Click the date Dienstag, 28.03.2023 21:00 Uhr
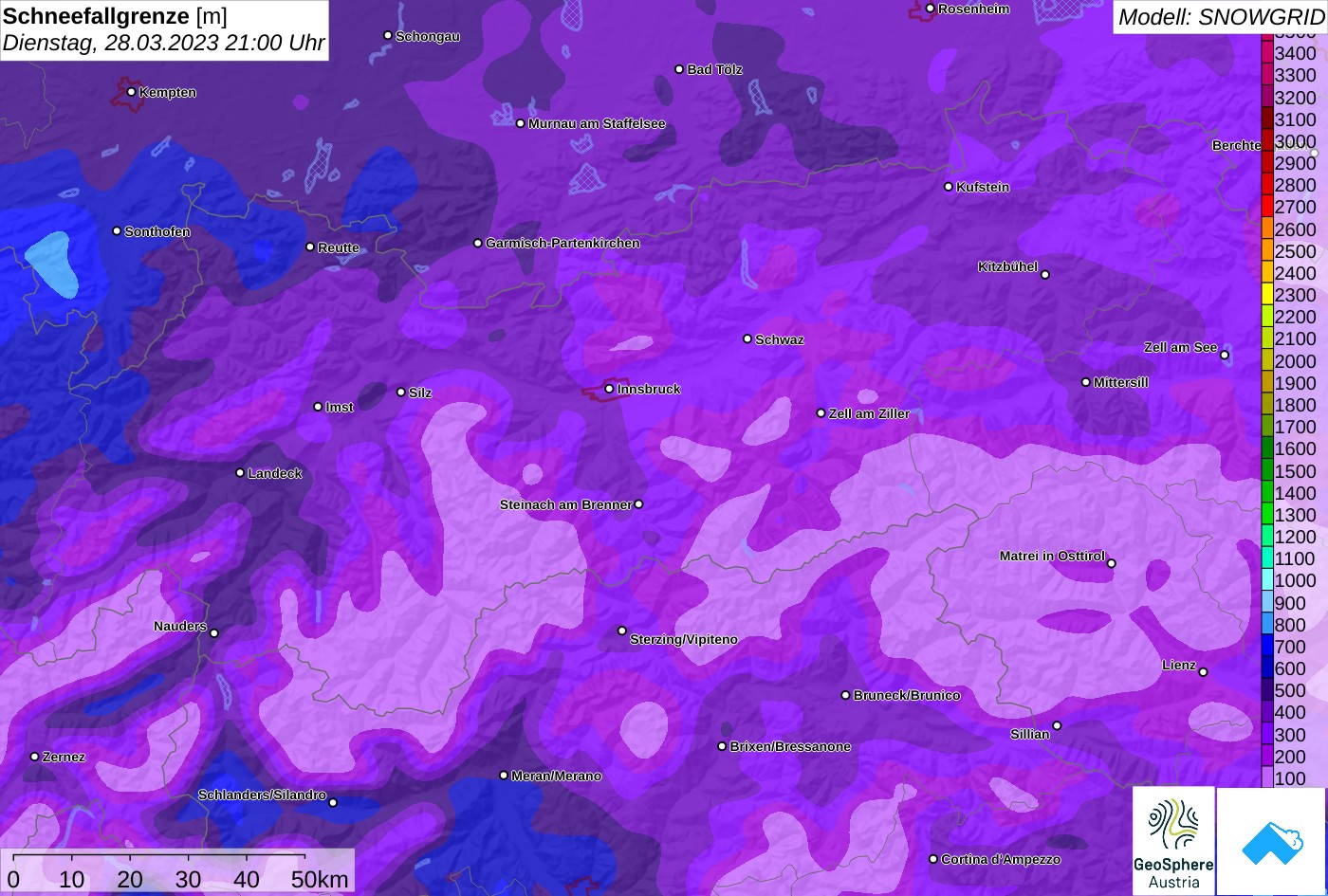Screen dimensions: 1328x896 click(164, 43)
